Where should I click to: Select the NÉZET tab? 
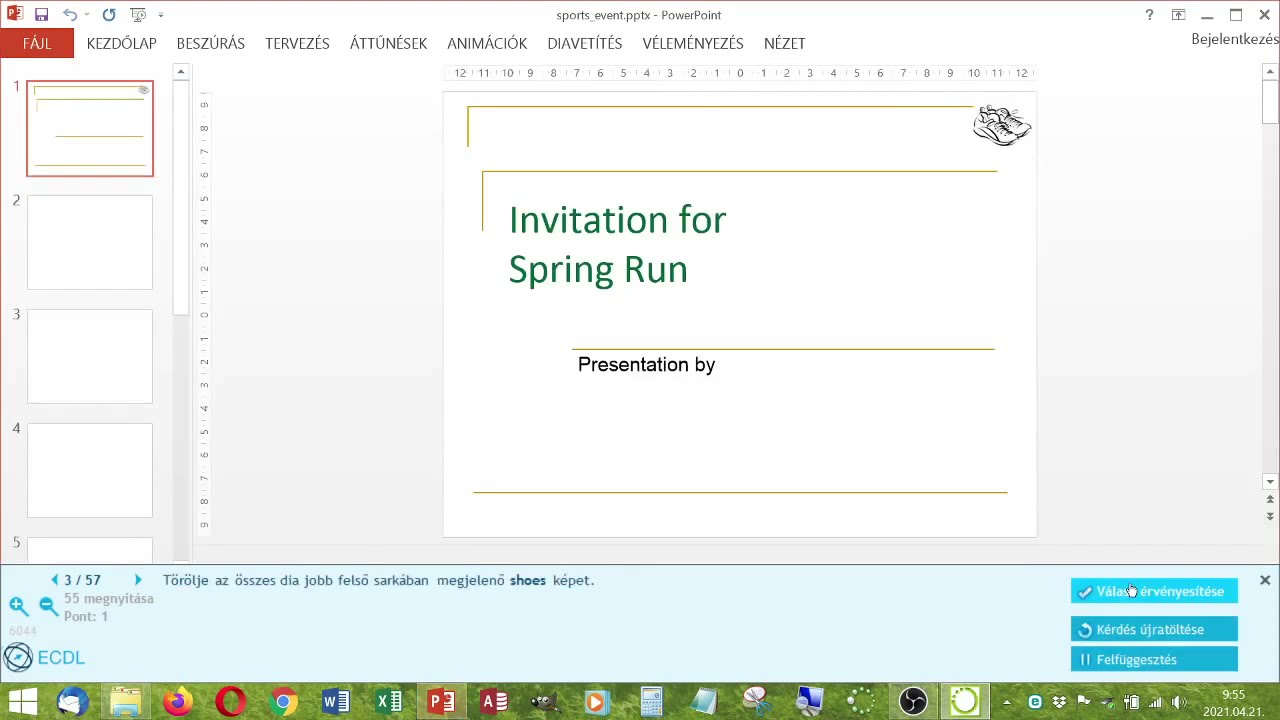click(x=785, y=44)
